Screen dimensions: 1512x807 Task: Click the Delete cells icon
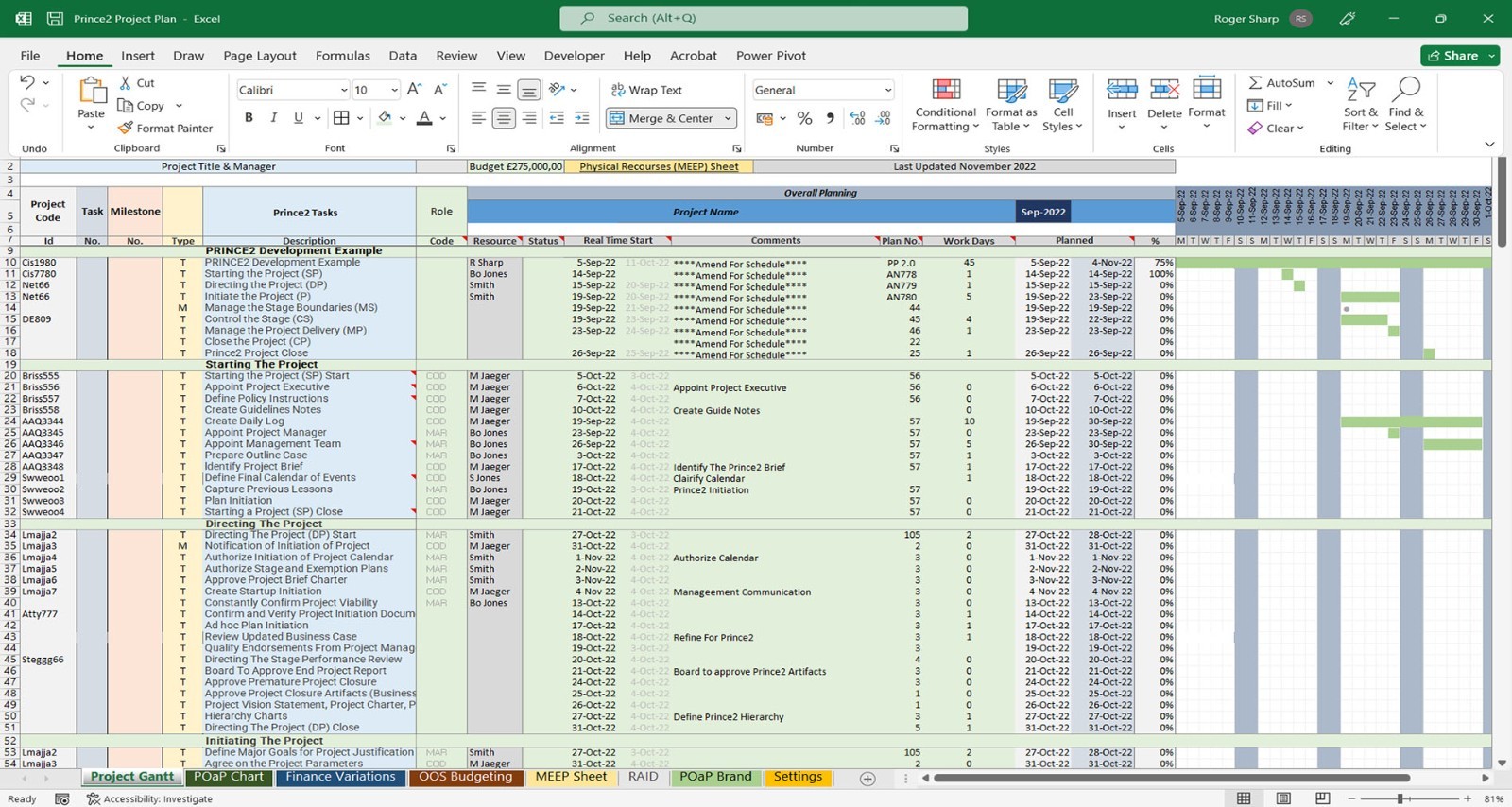[1164, 90]
